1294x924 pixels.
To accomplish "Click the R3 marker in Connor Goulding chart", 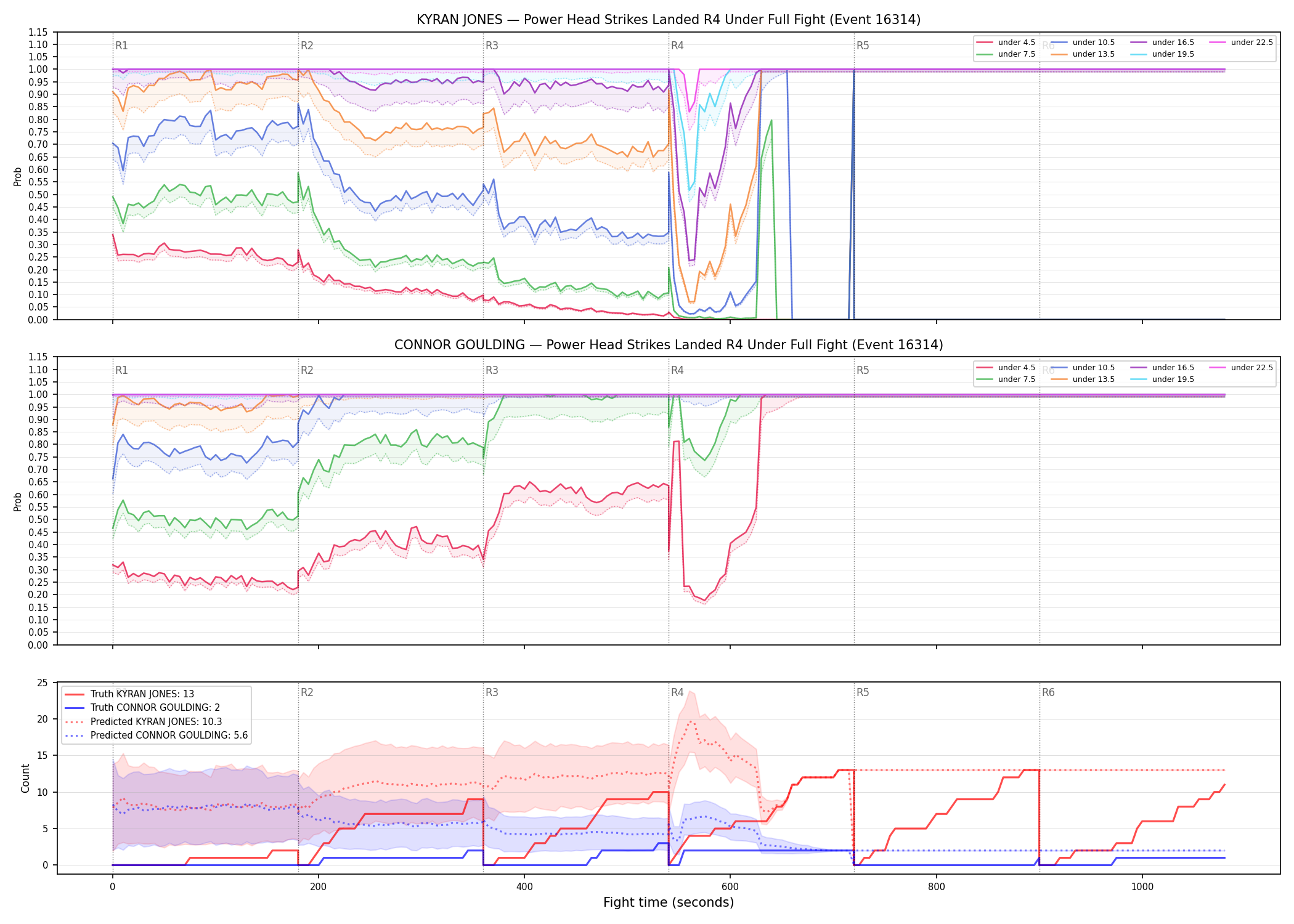I will coord(492,370).
